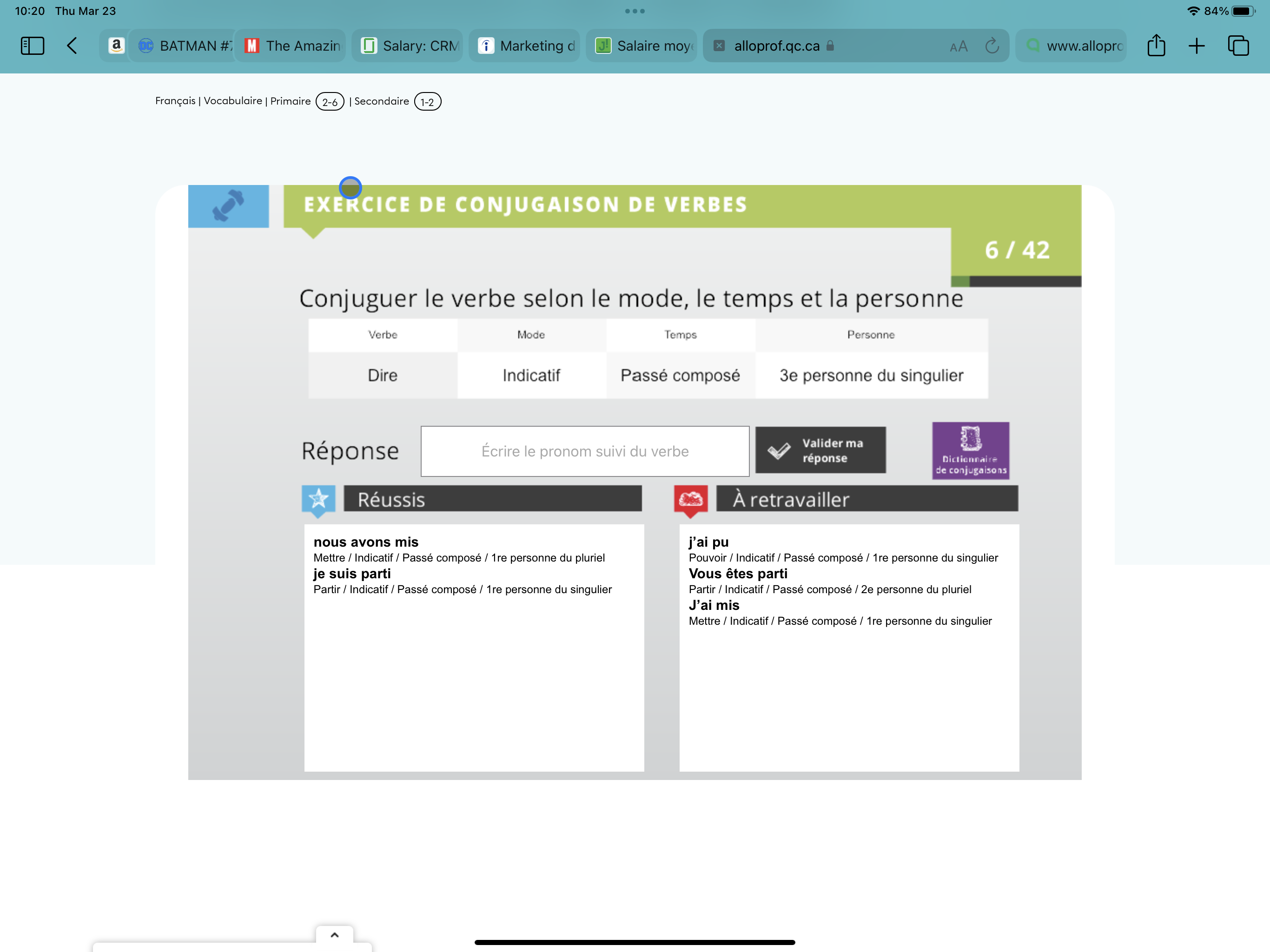Open the Dictionnaire de conjugaisons
Screen dimensions: 1270x952
970,451
